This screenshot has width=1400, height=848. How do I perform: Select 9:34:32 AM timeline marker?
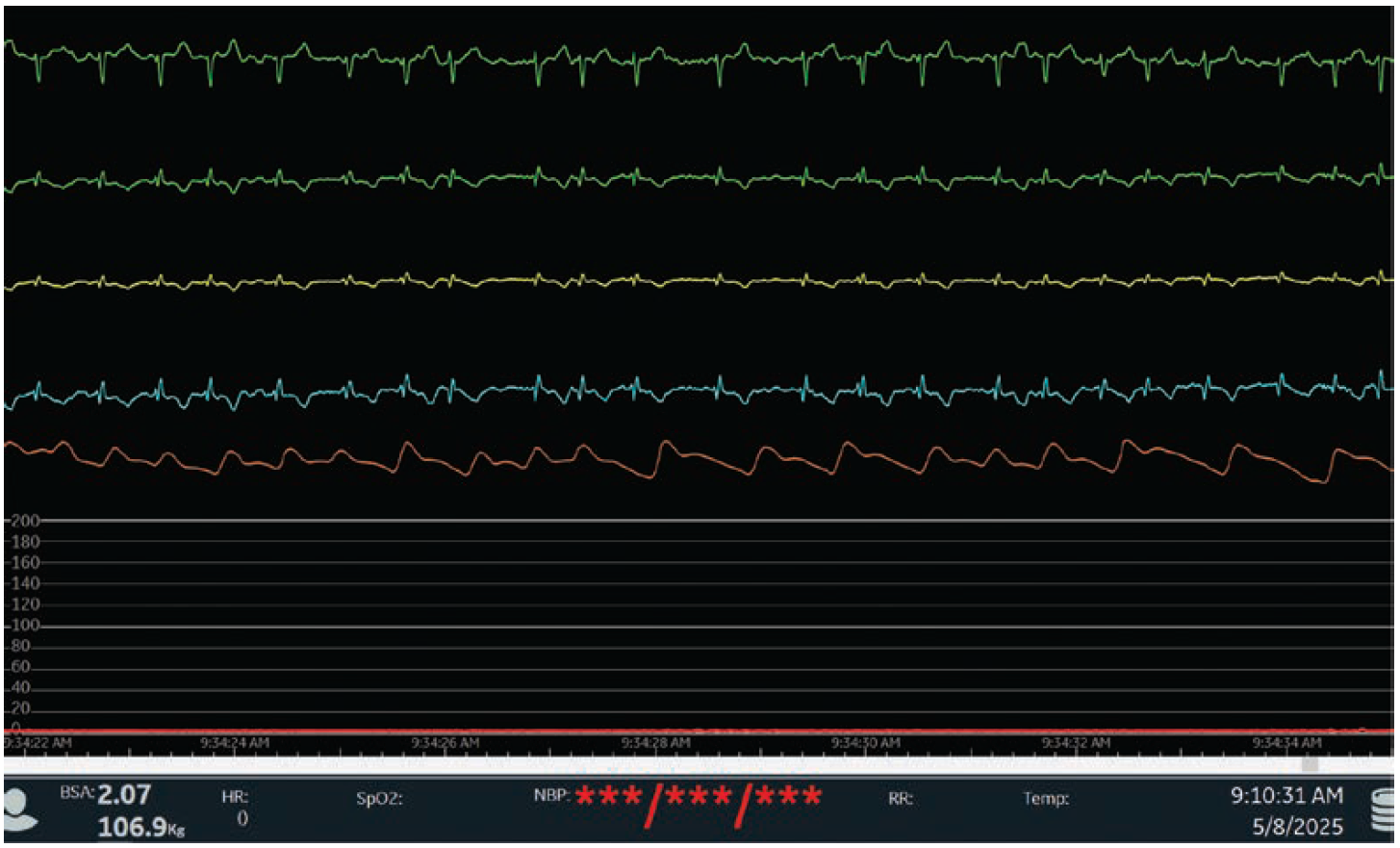[1076, 743]
